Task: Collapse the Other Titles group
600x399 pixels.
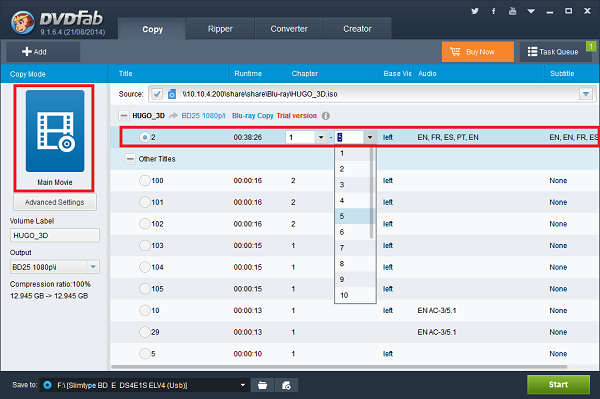Action: [x=130, y=159]
